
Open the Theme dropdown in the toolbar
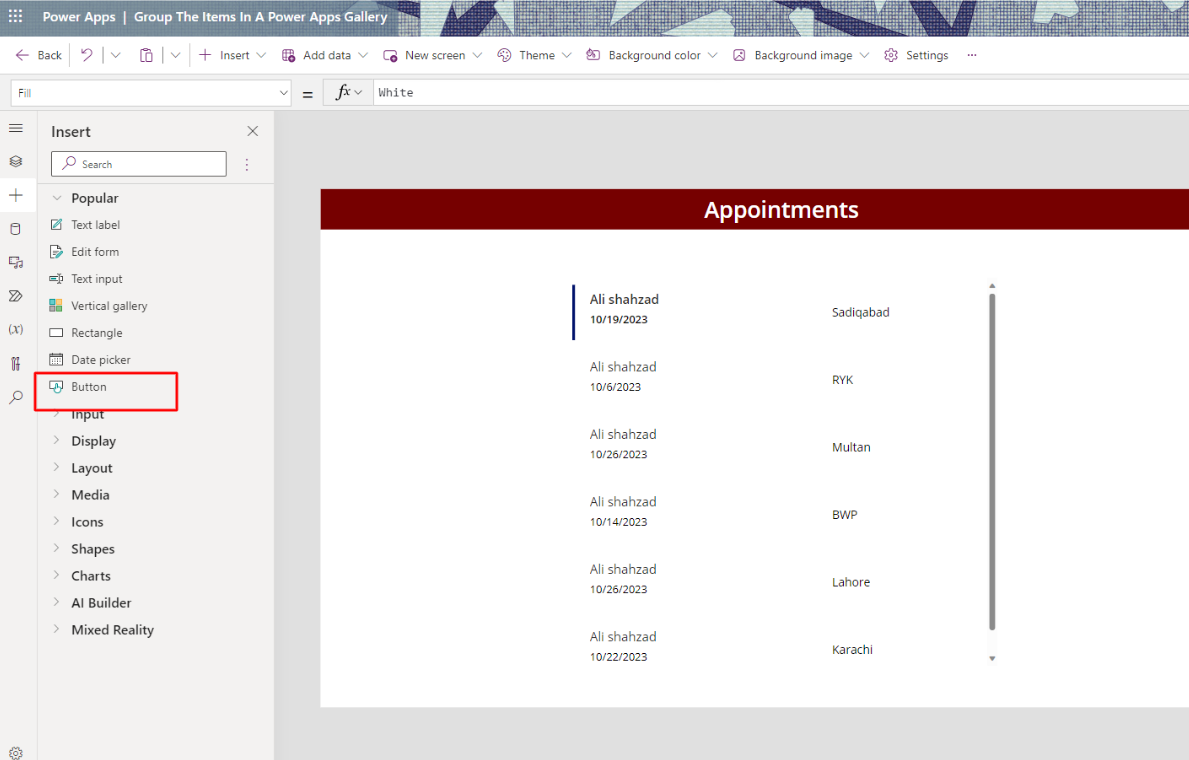534,55
